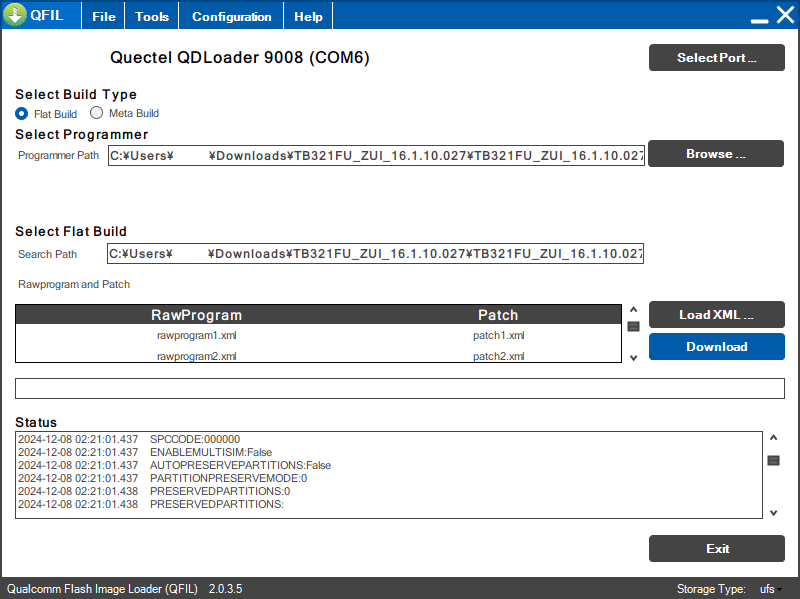Click the QFIL green download logo icon

point(15,15)
